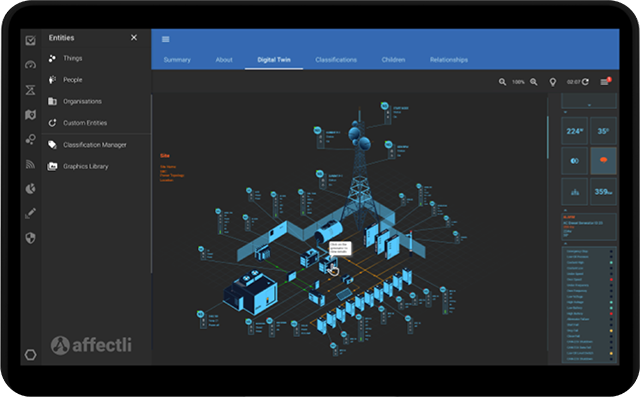
Task: Click the affectli logo
Action: tap(91, 345)
